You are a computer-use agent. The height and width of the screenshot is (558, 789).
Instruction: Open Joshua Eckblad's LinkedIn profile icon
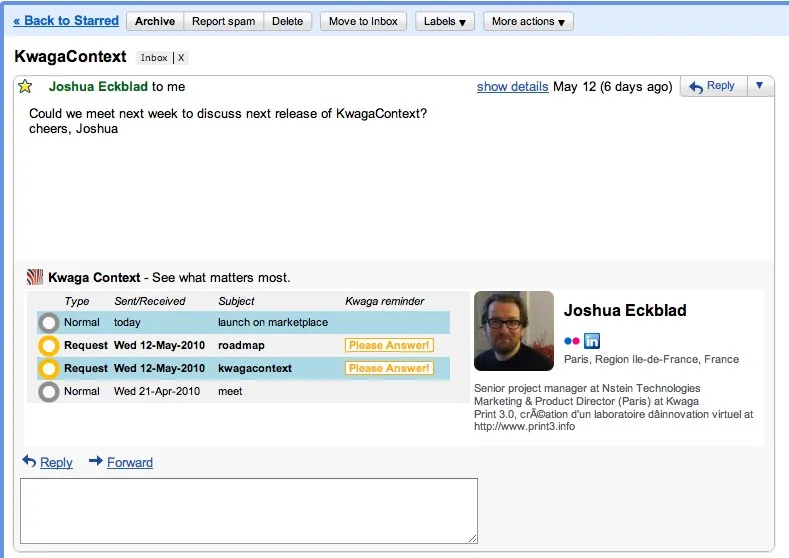(592, 341)
